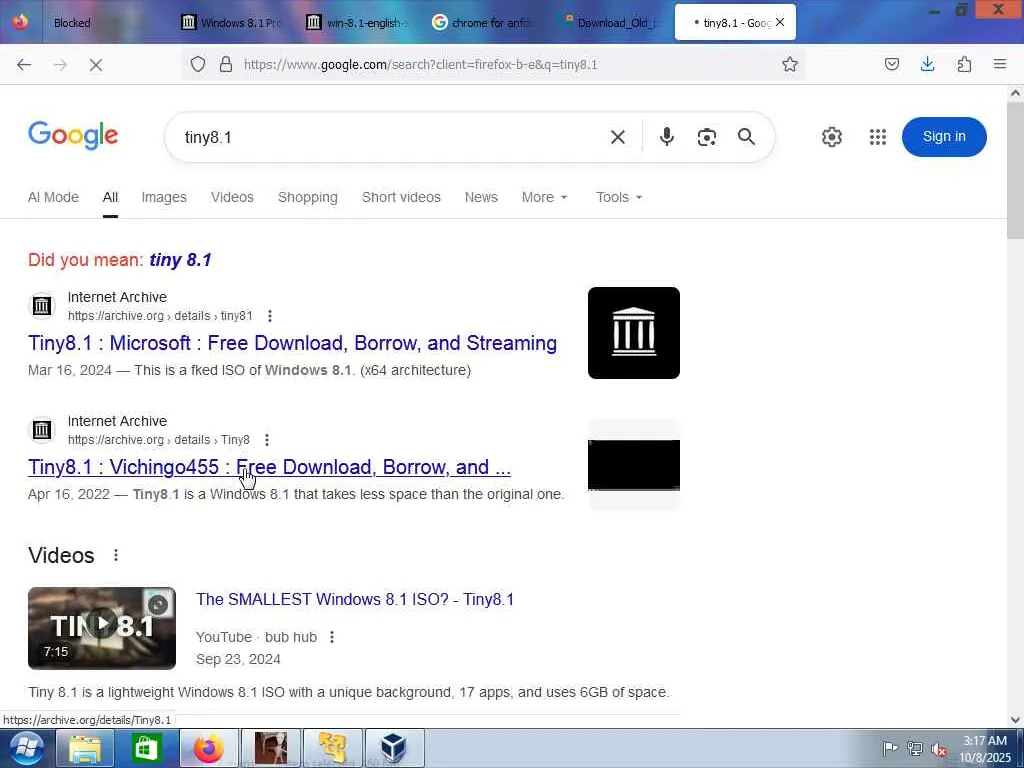
Task: Open Google quick settings gear
Action: tap(831, 137)
